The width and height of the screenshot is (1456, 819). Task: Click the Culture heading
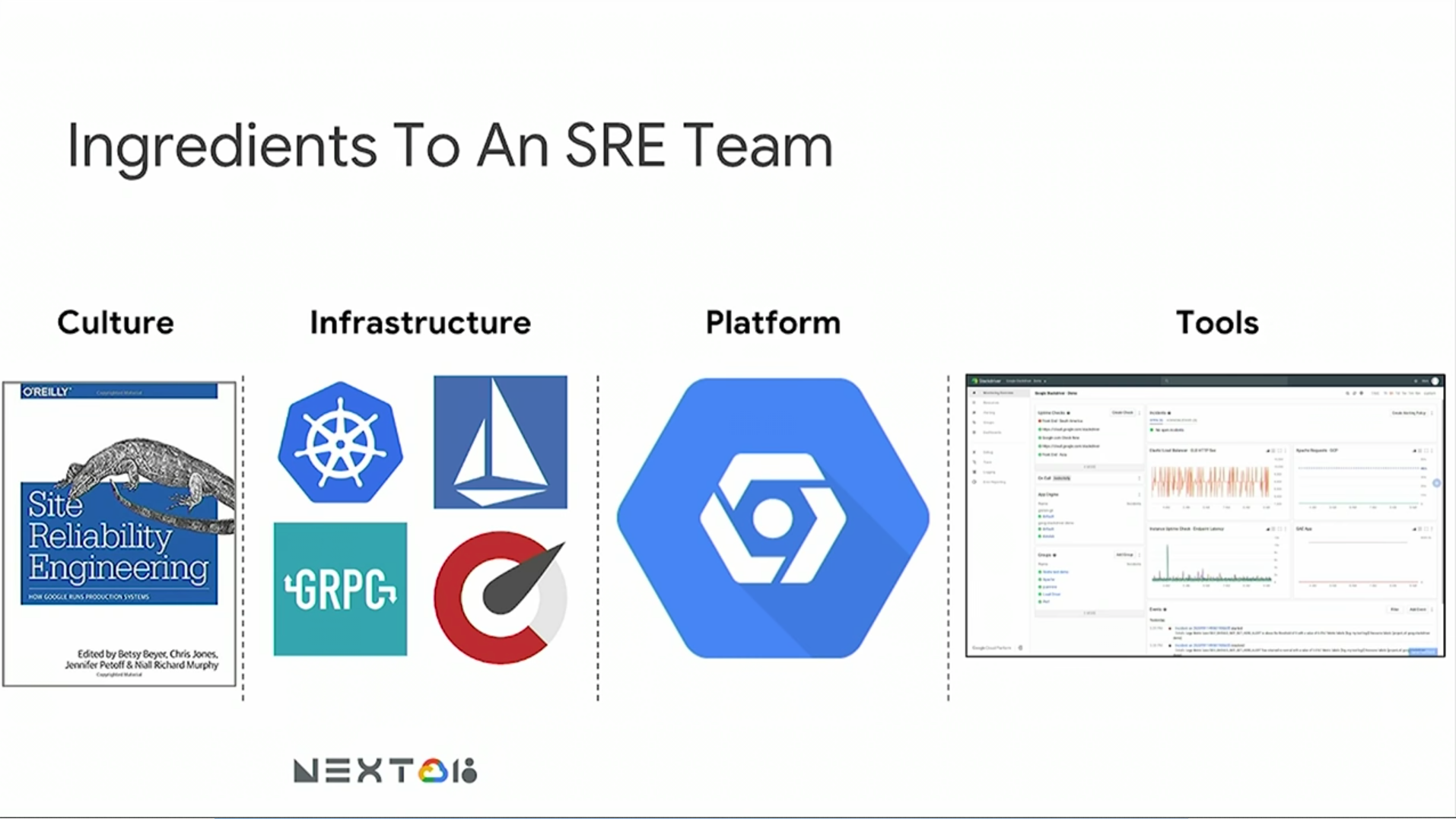pos(116,322)
